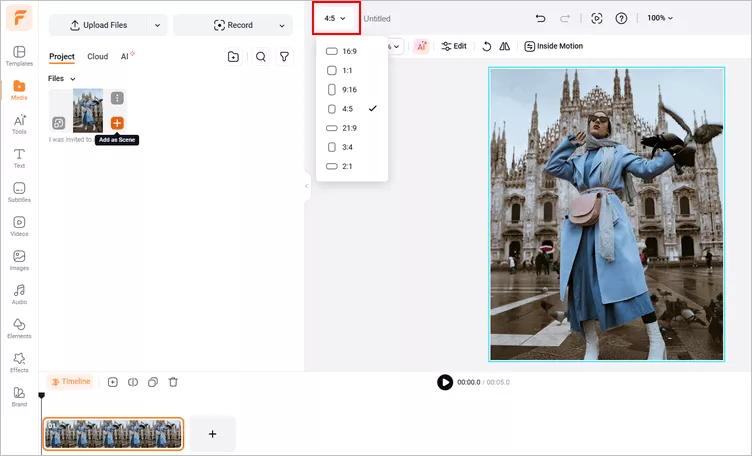The width and height of the screenshot is (752, 456).
Task: Click the Upload Files button
Action: [98, 25]
